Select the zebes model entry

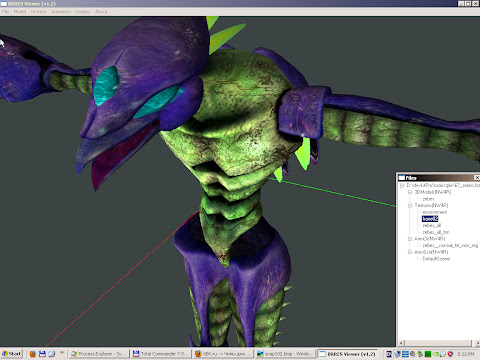coord(428,199)
